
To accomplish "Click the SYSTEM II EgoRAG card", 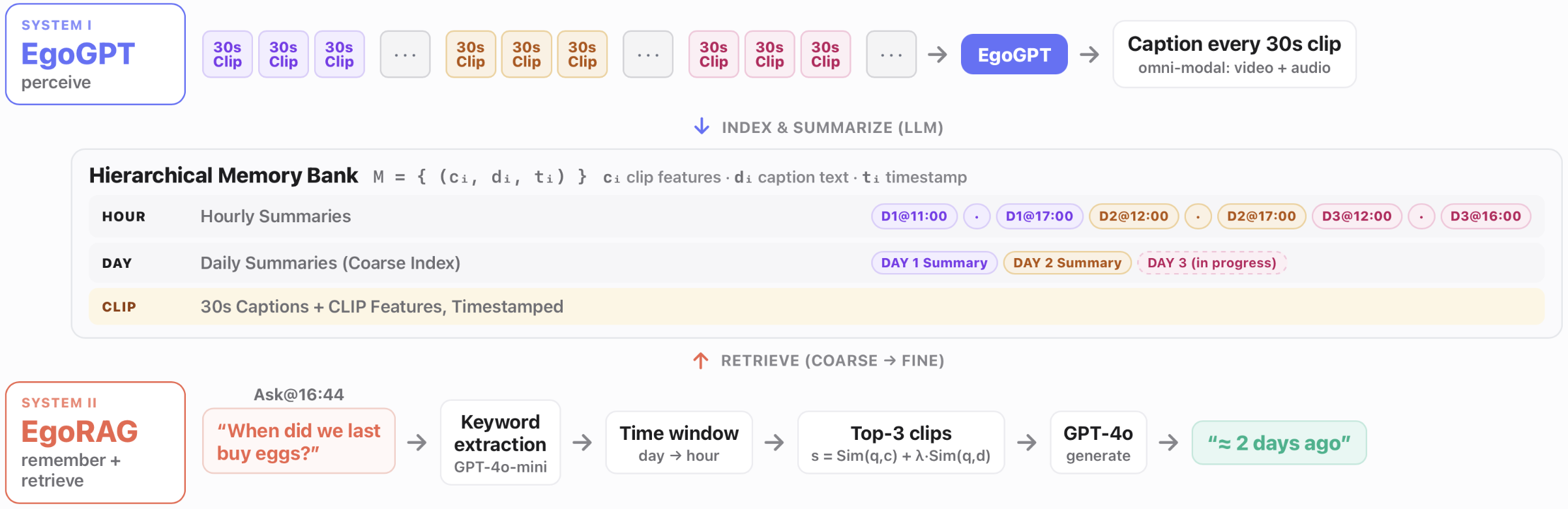I will pos(95,443).
